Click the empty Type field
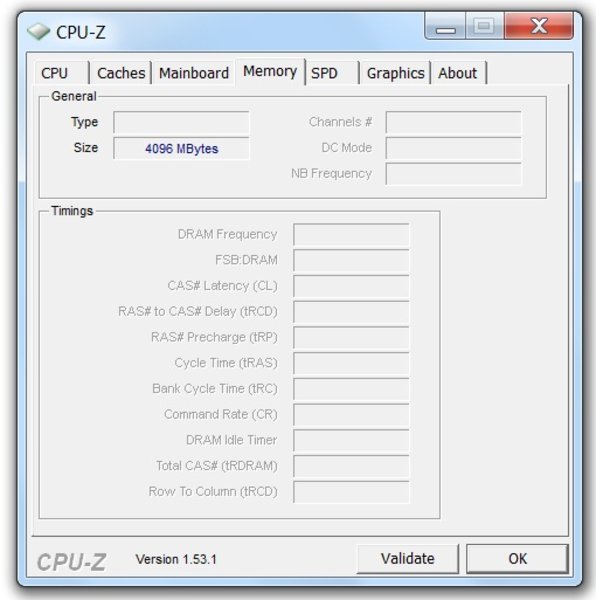The width and height of the screenshot is (596, 600). [181, 122]
